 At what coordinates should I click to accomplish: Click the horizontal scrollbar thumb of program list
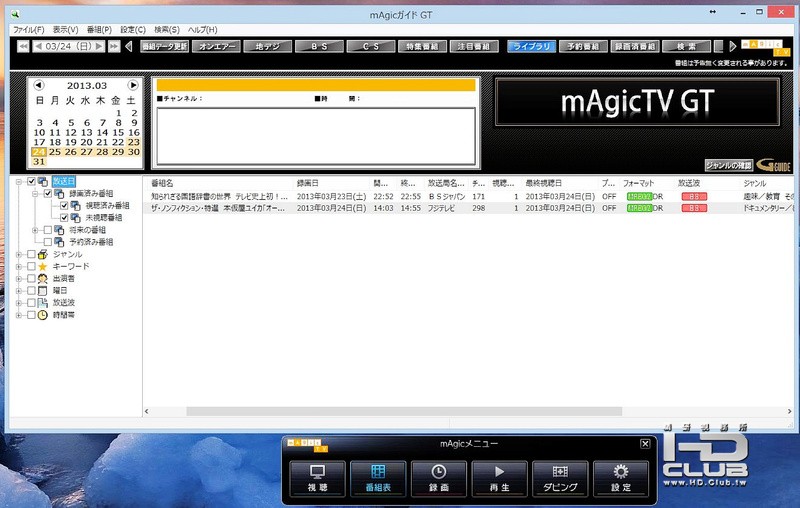coord(404,411)
